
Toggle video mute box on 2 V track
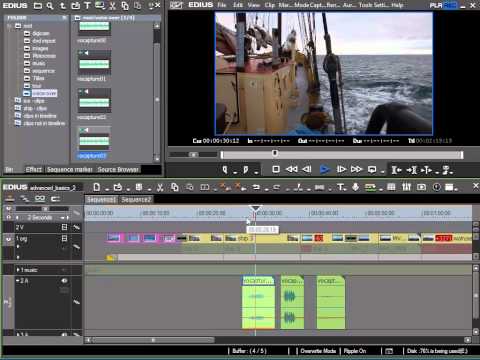click(x=64, y=227)
